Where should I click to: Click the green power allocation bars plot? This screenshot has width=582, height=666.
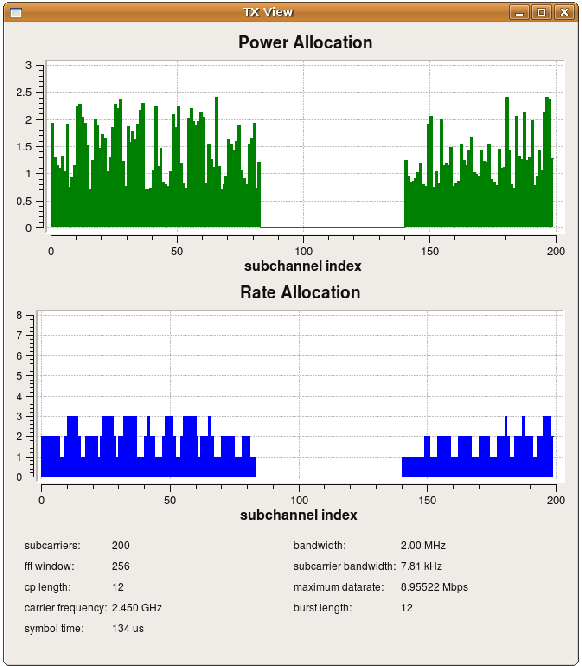[305, 147]
